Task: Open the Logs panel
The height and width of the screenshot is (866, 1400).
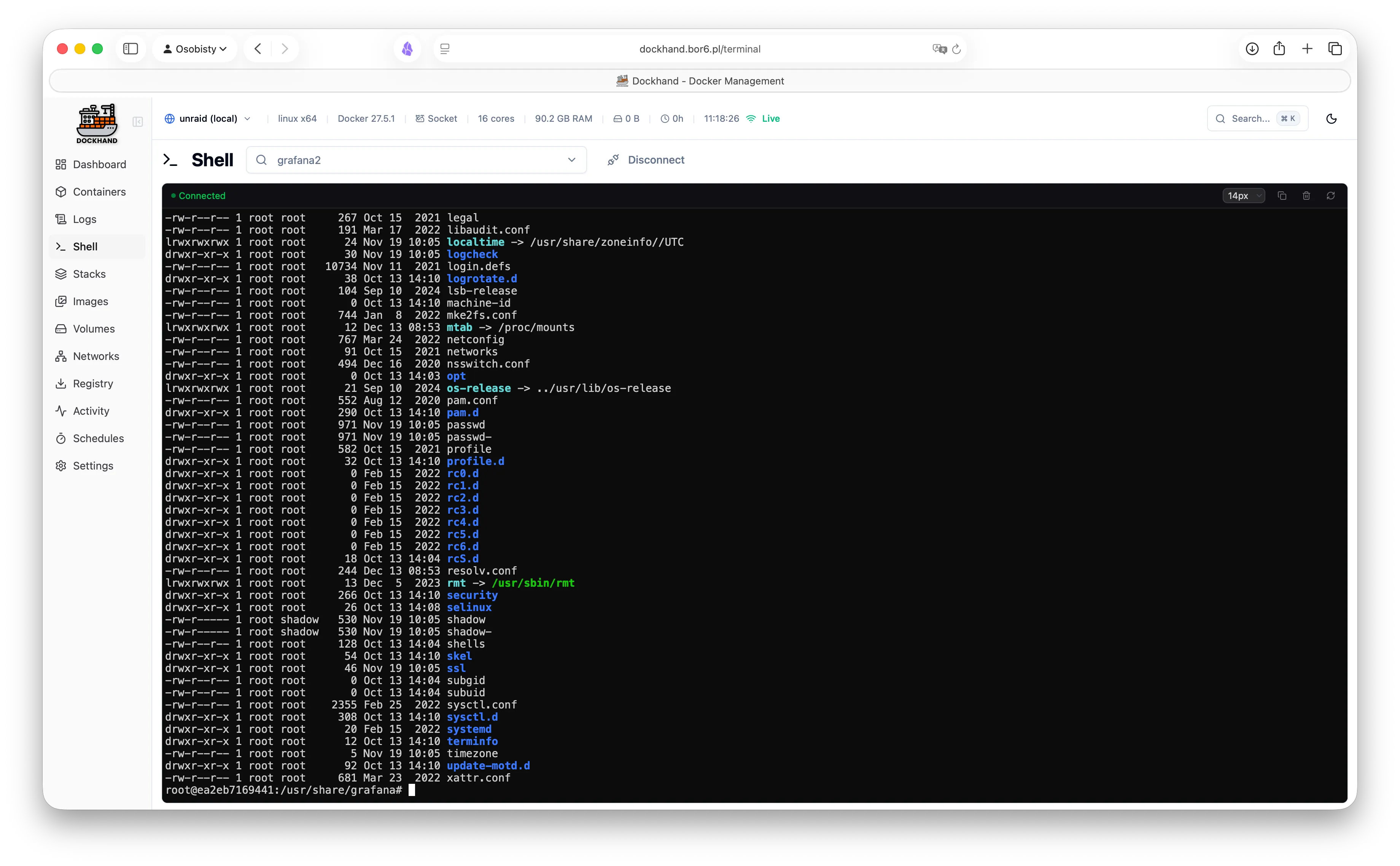Action: [85, 220]
